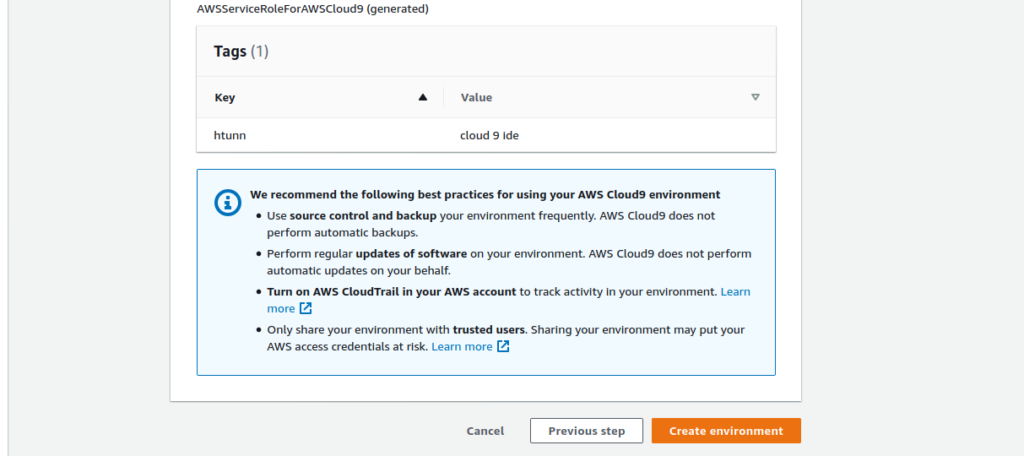Click the info icon in best practices box
Screen dimensions: 1024x456
pos(227,203)
